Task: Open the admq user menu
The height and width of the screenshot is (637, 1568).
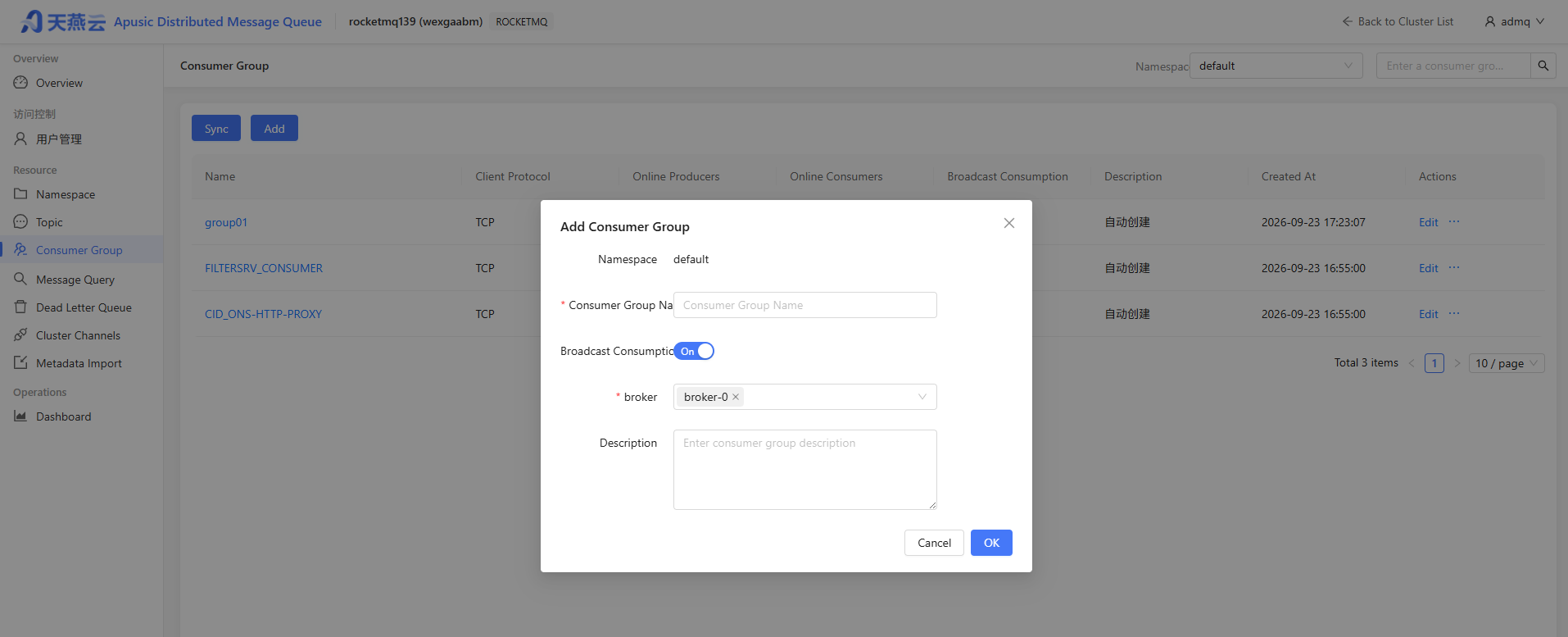Action: click(1514, 21)
